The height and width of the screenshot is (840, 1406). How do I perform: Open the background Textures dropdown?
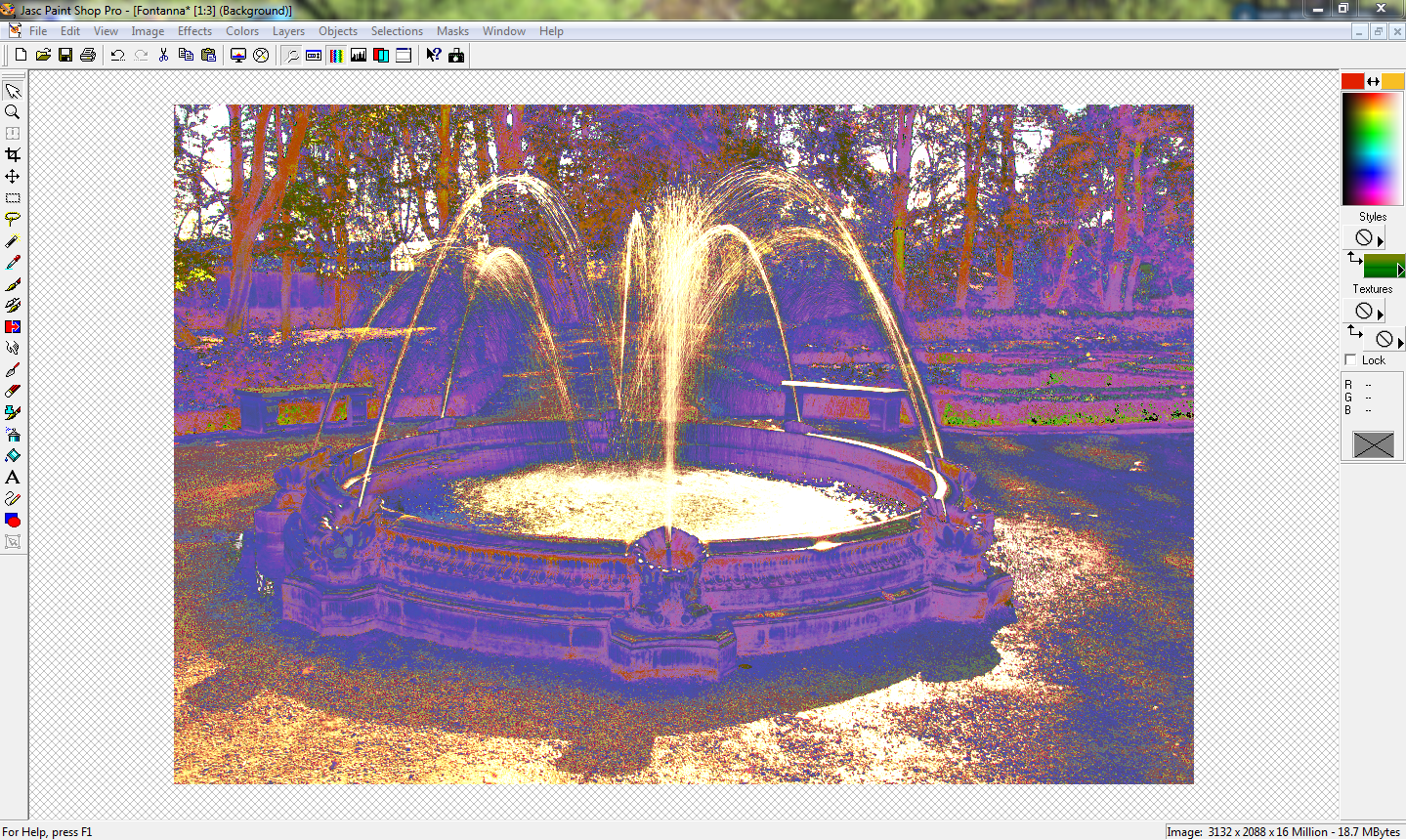click(1385, 339)
